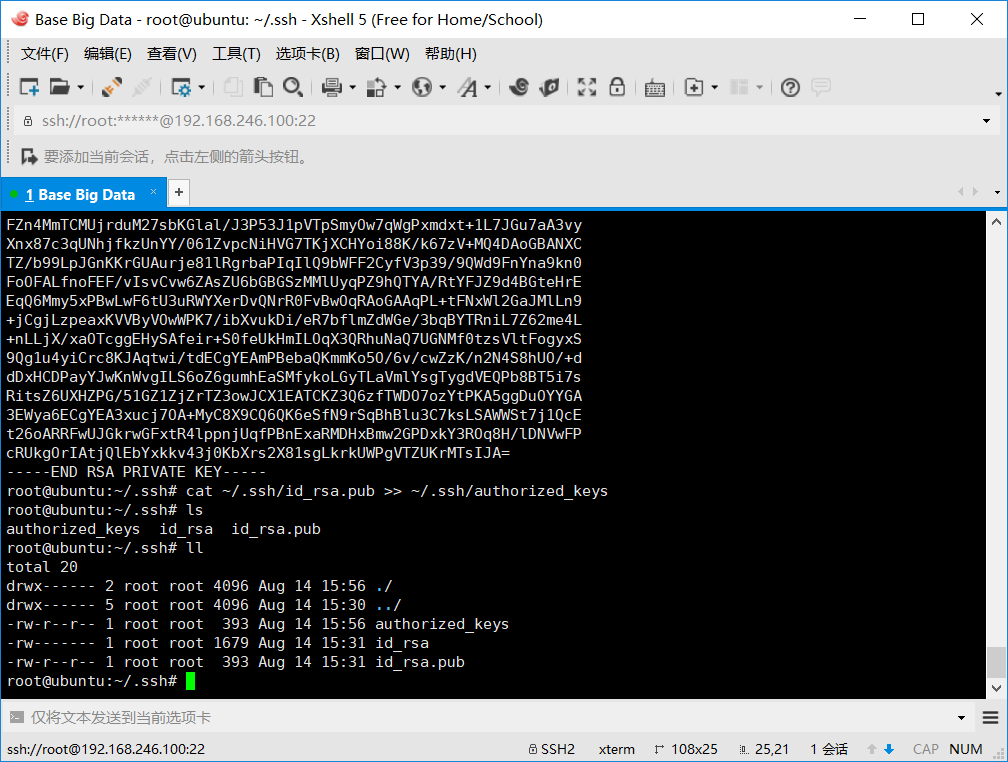Click the Open session folder icon
This screenshot has width=1008, height=762.
pos(60,87)
